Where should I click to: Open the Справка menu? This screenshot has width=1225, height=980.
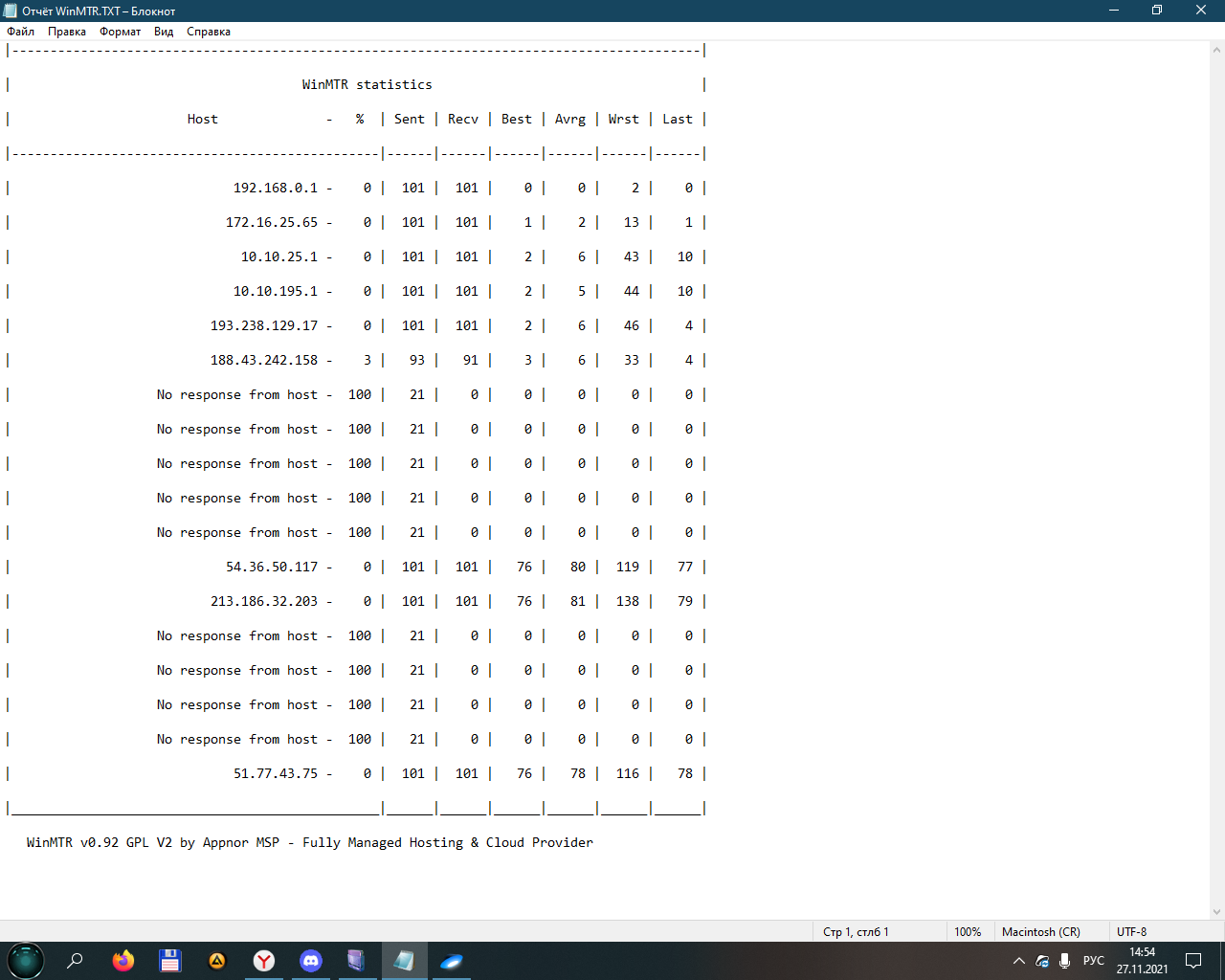point(209,32)
